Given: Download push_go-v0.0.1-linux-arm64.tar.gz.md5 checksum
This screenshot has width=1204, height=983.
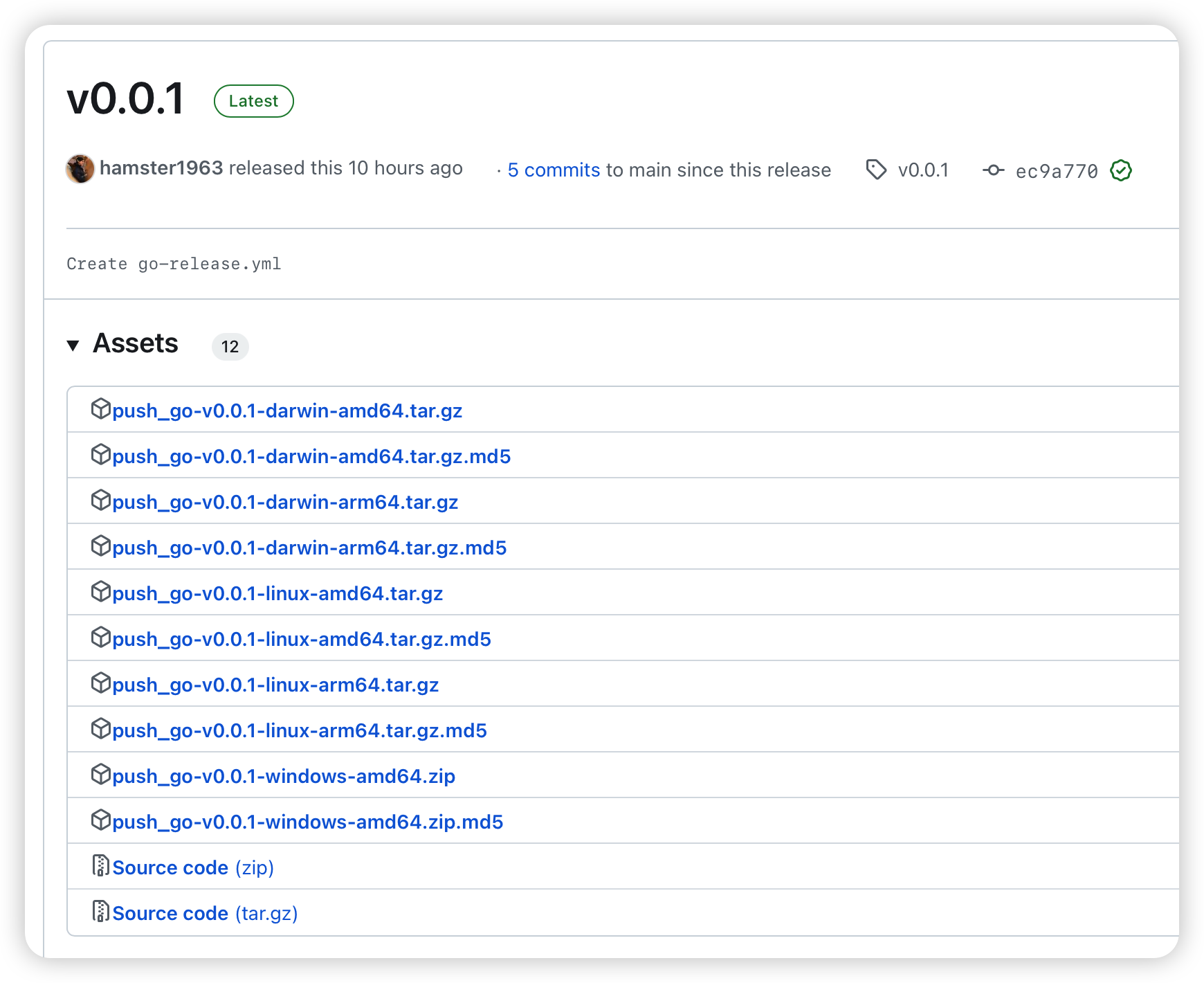Looking at the screenshot, I should pyautogui.click(x=300, y=731).
